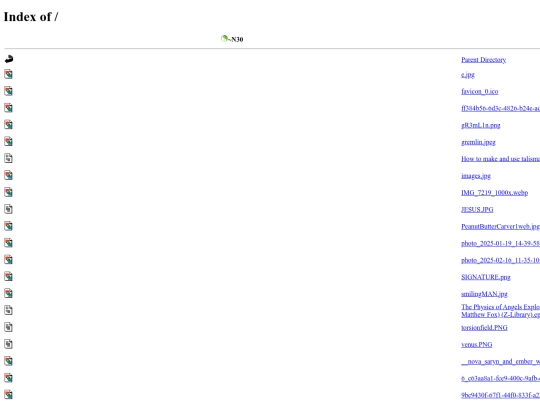Open the PeanutButterCarver1web.jpg link
This screenshot has width=540, height=405.
pos(500,227)
